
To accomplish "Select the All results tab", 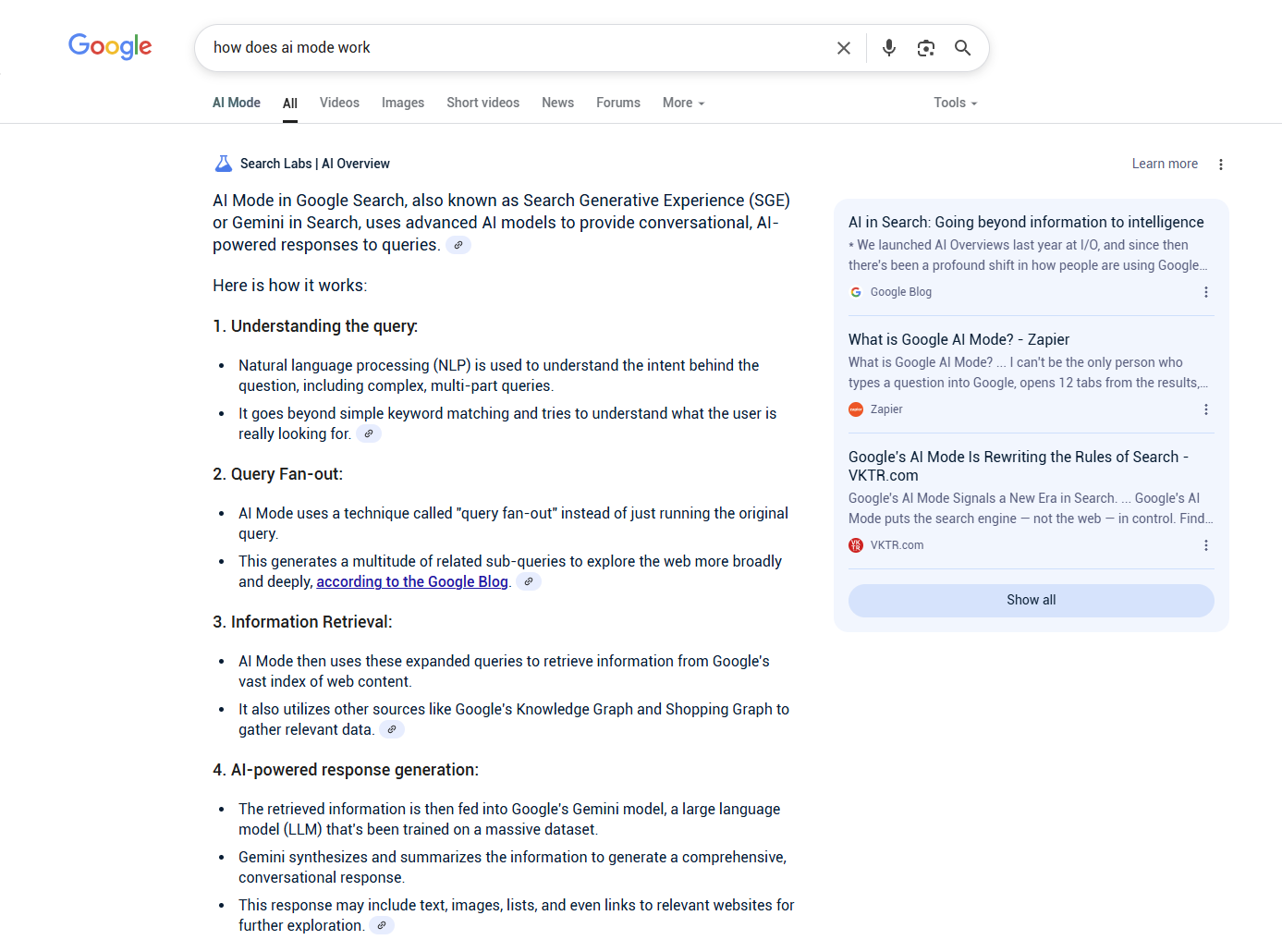I will click(290, 104).
